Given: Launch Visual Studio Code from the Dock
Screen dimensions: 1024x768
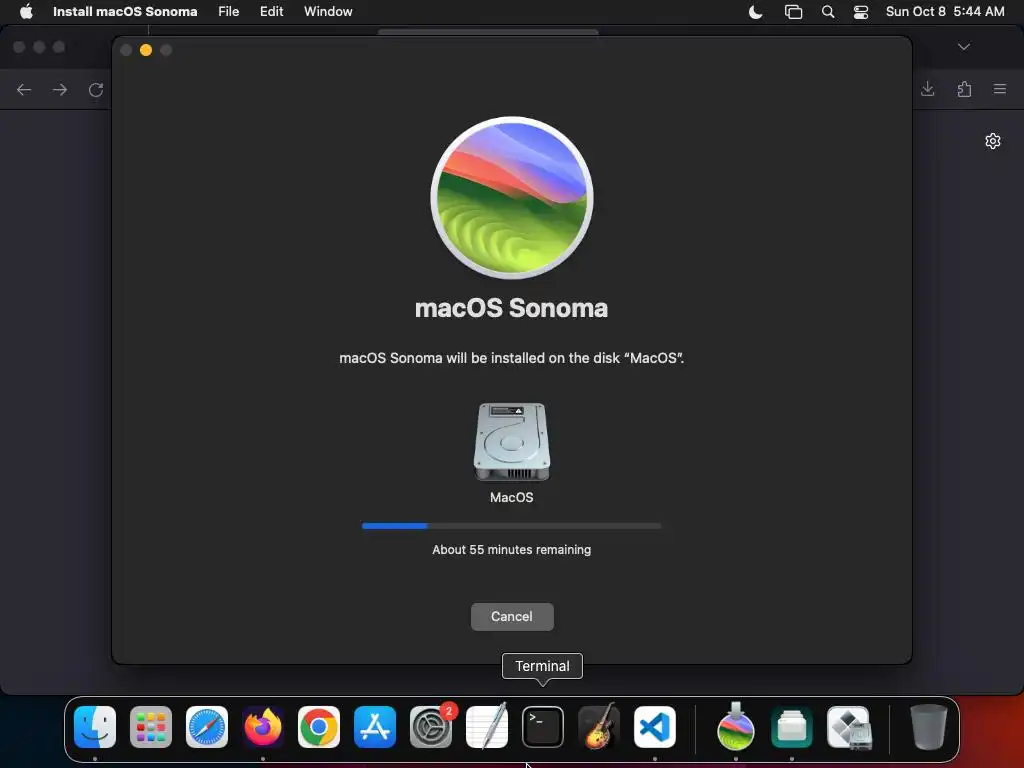Looking at the screenshot, I should click(x=655, y=727).
